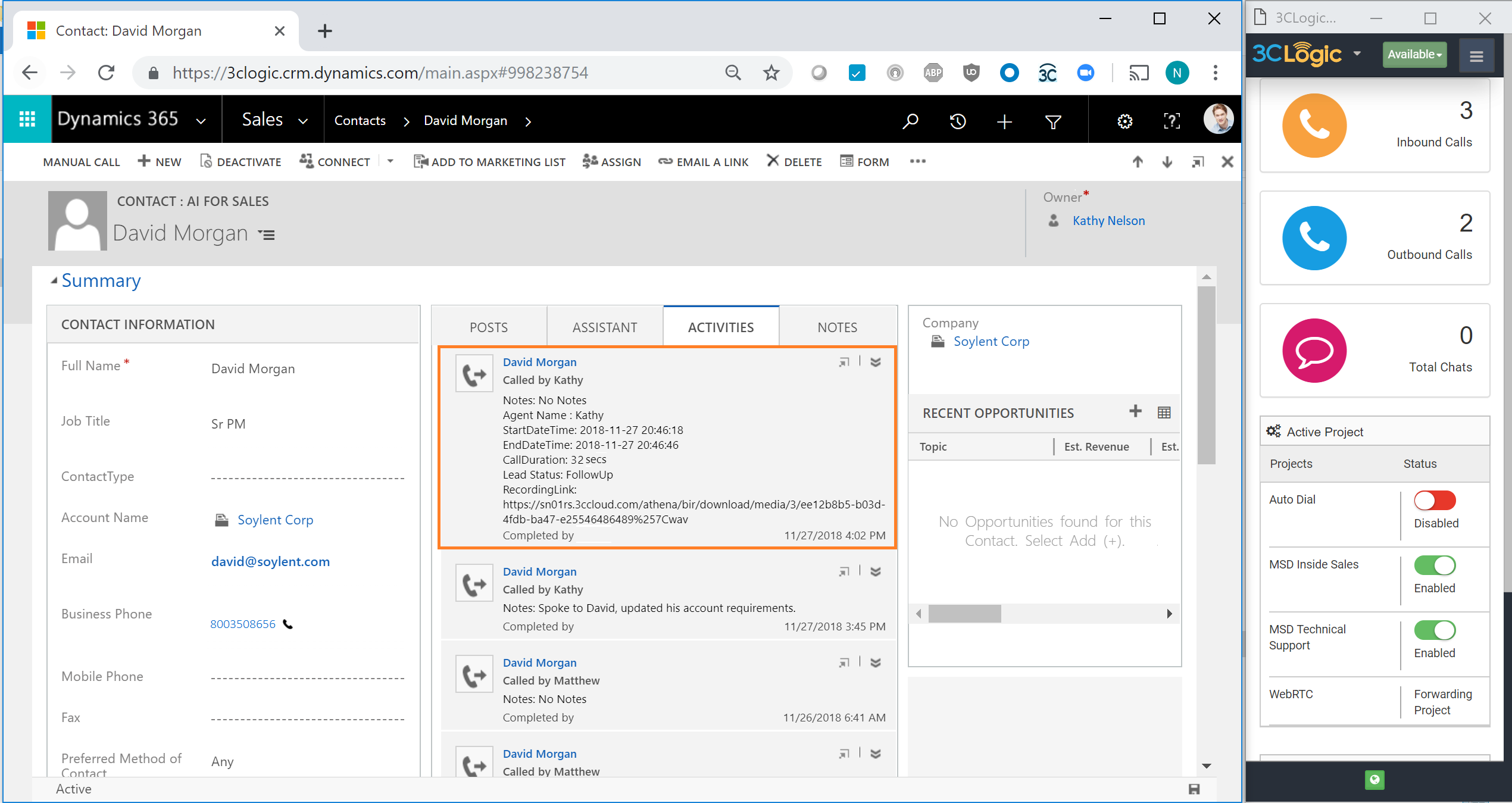
Task: Click the phone icon beside 8003508656
Action: pos(288,624)
